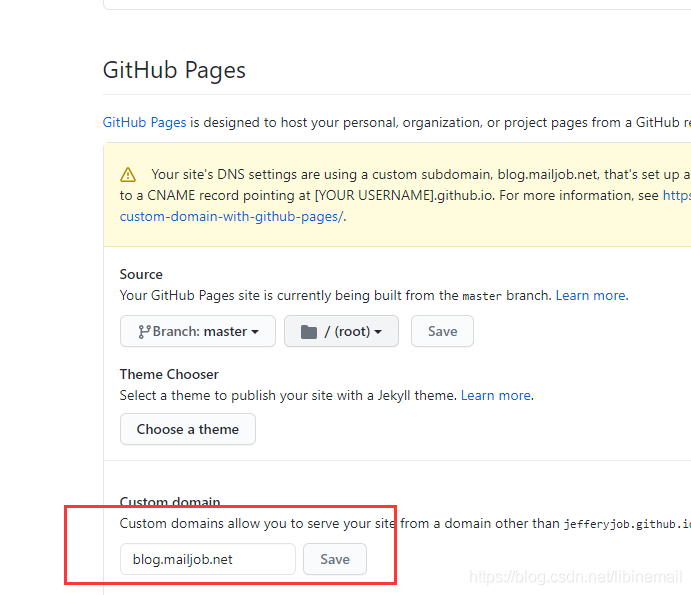Click Save button next to root folder
Viewport: 691px width, 595px height.
[x=442, y=331]
